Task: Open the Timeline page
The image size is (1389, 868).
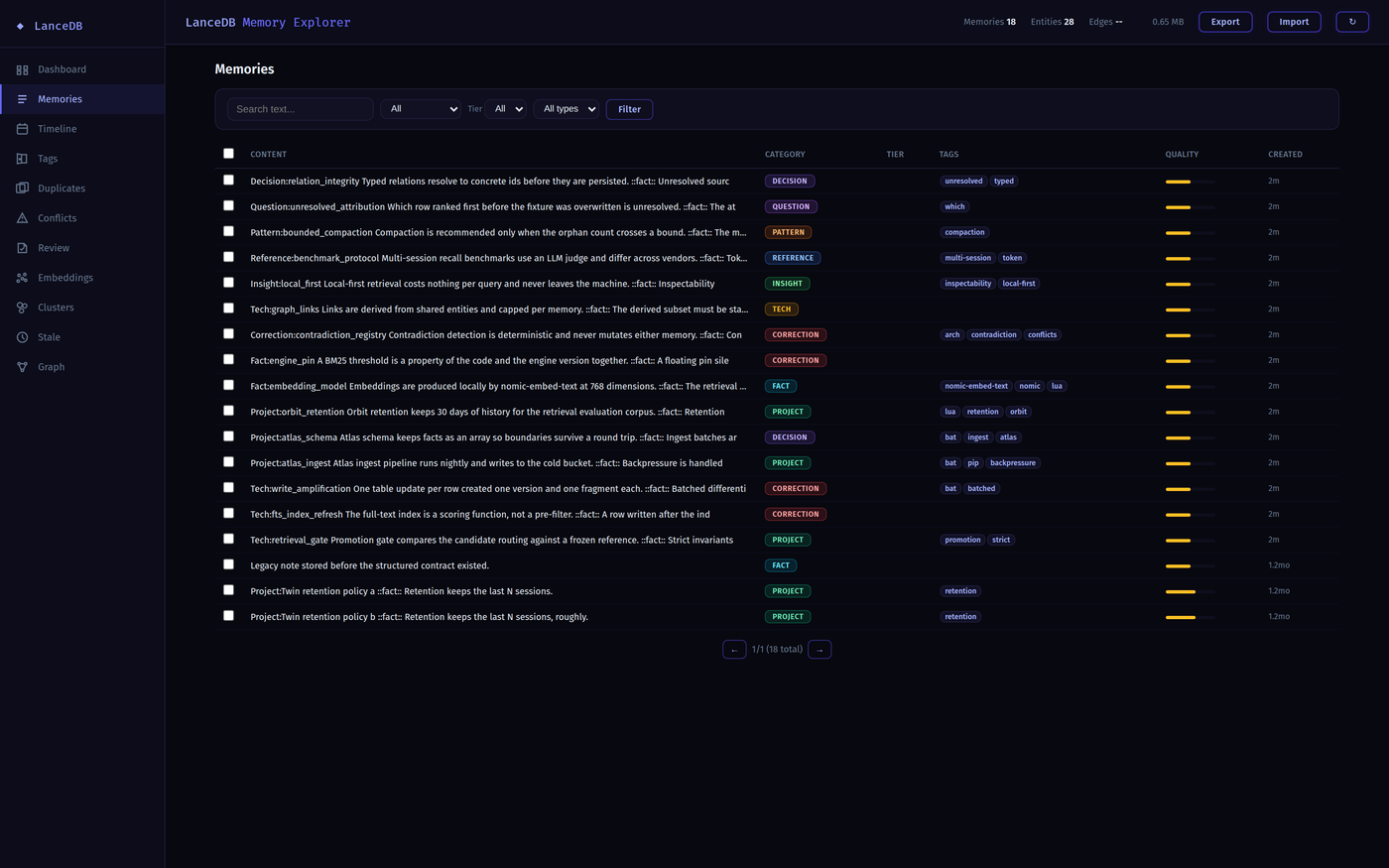Action: point(82,129)
